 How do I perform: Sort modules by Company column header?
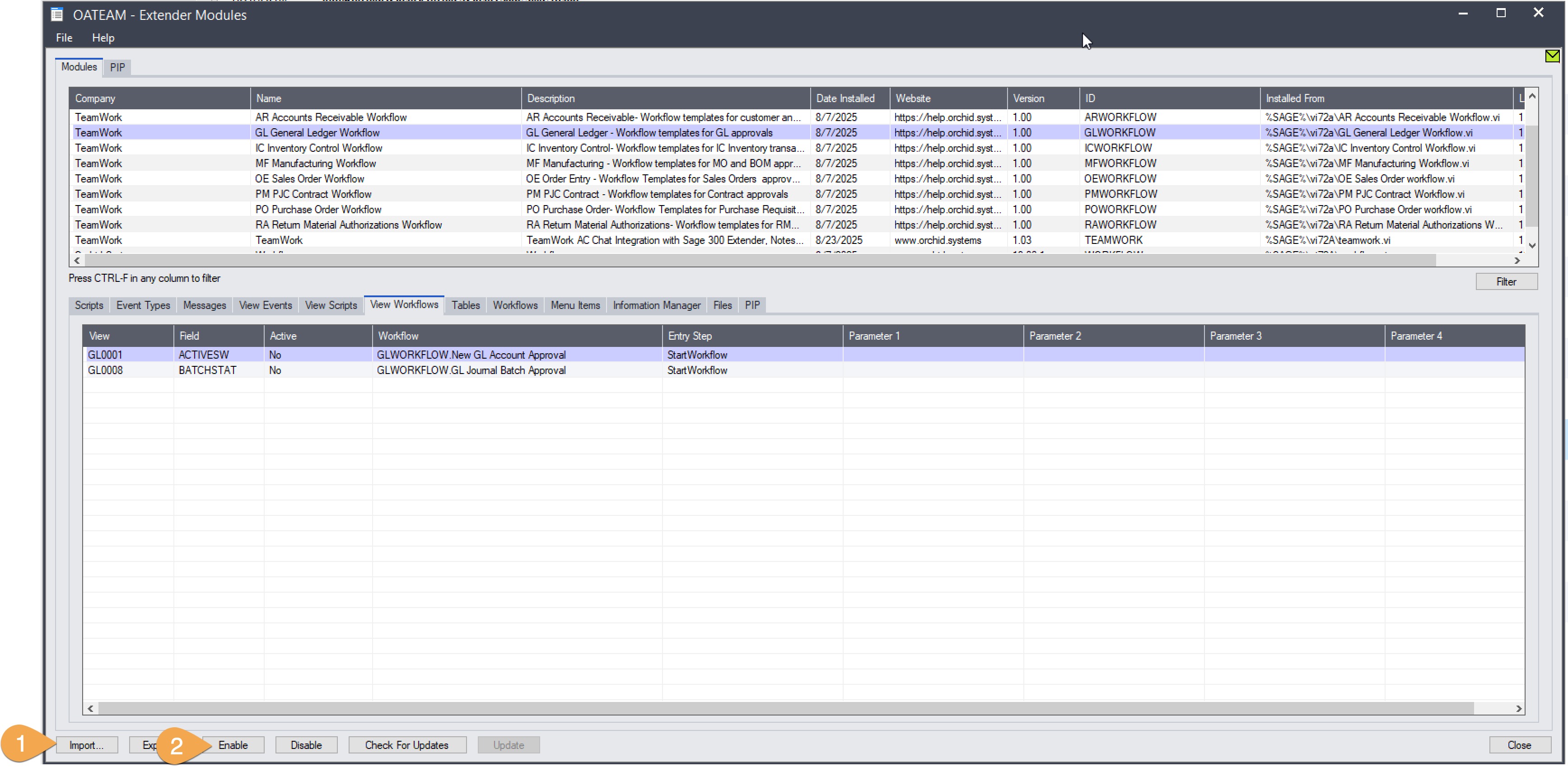159,98
